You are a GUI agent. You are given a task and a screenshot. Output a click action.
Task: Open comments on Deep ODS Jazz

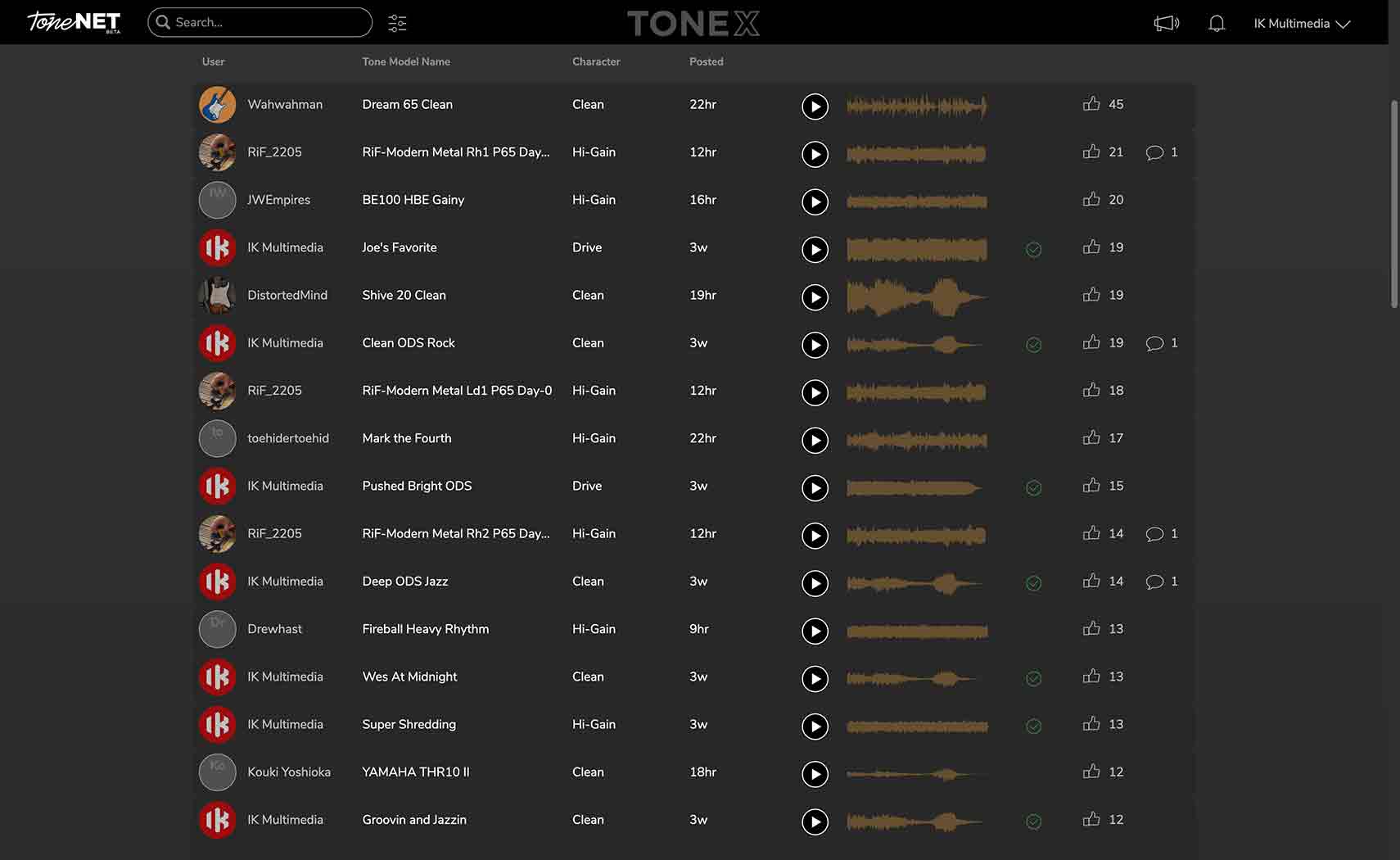point(1154,582)
